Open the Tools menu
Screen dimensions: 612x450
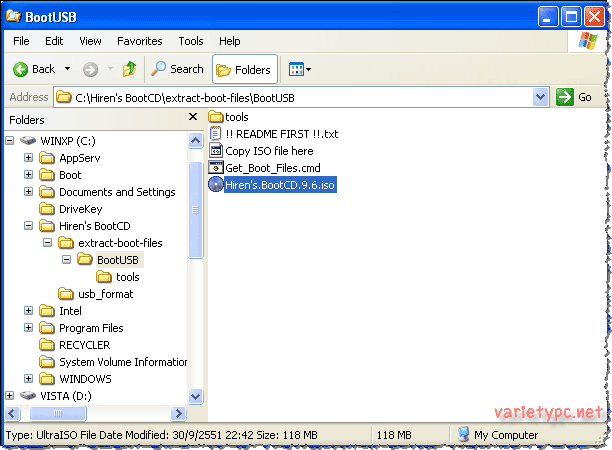point(191,41)
